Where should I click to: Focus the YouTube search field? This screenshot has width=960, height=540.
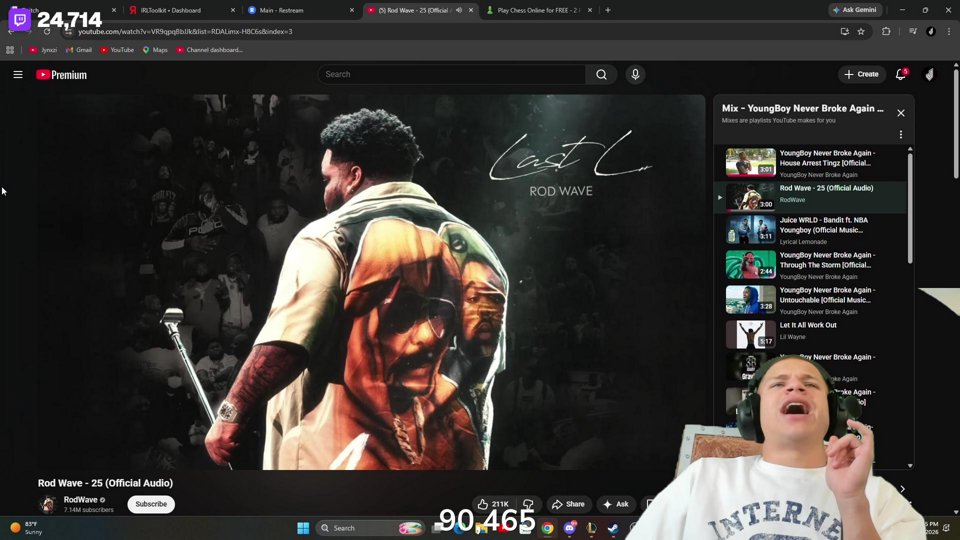point(451,75)
